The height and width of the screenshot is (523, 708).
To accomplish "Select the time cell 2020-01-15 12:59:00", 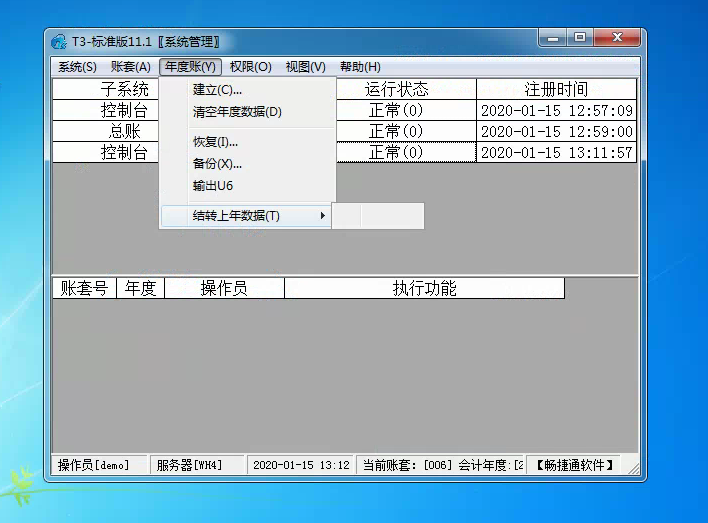I will 556,131.
